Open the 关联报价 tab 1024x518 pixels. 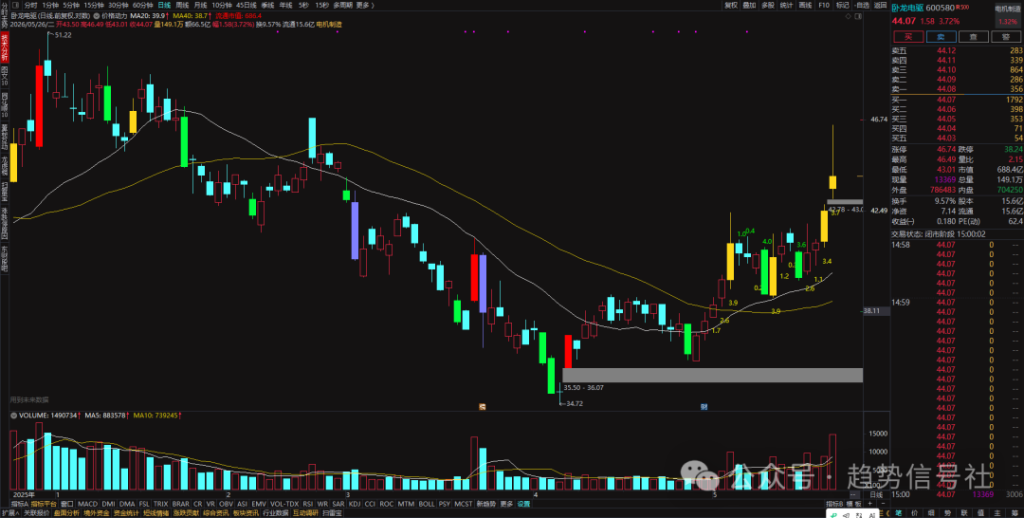click(x=37, y=513)
